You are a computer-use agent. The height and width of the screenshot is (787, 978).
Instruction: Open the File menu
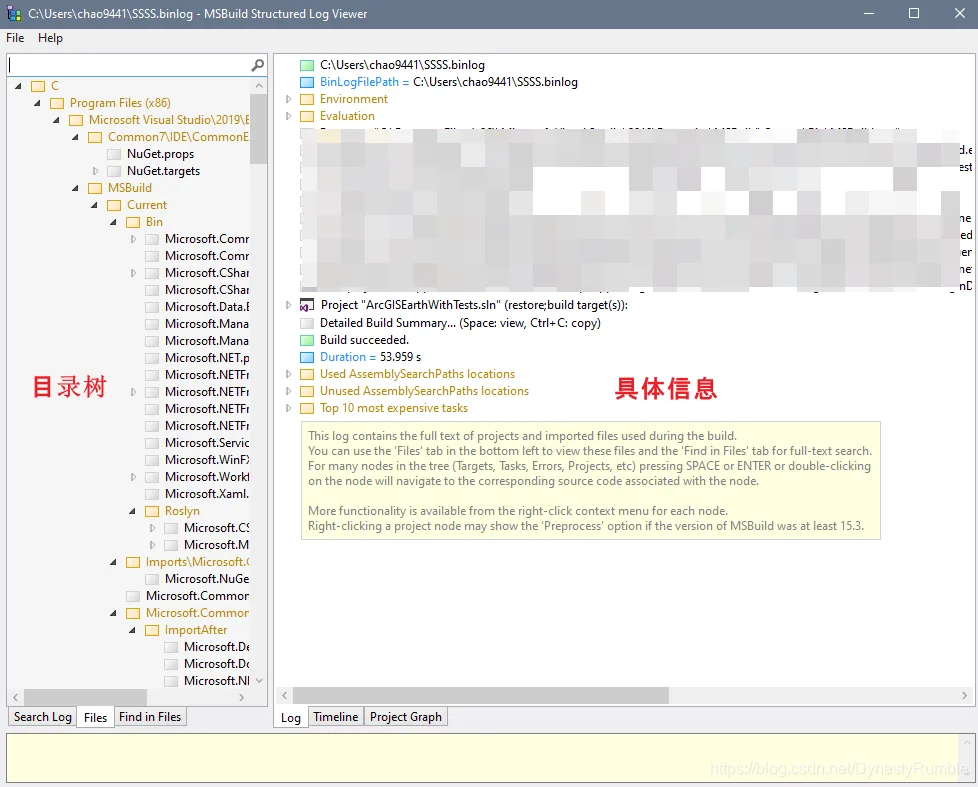15,38
